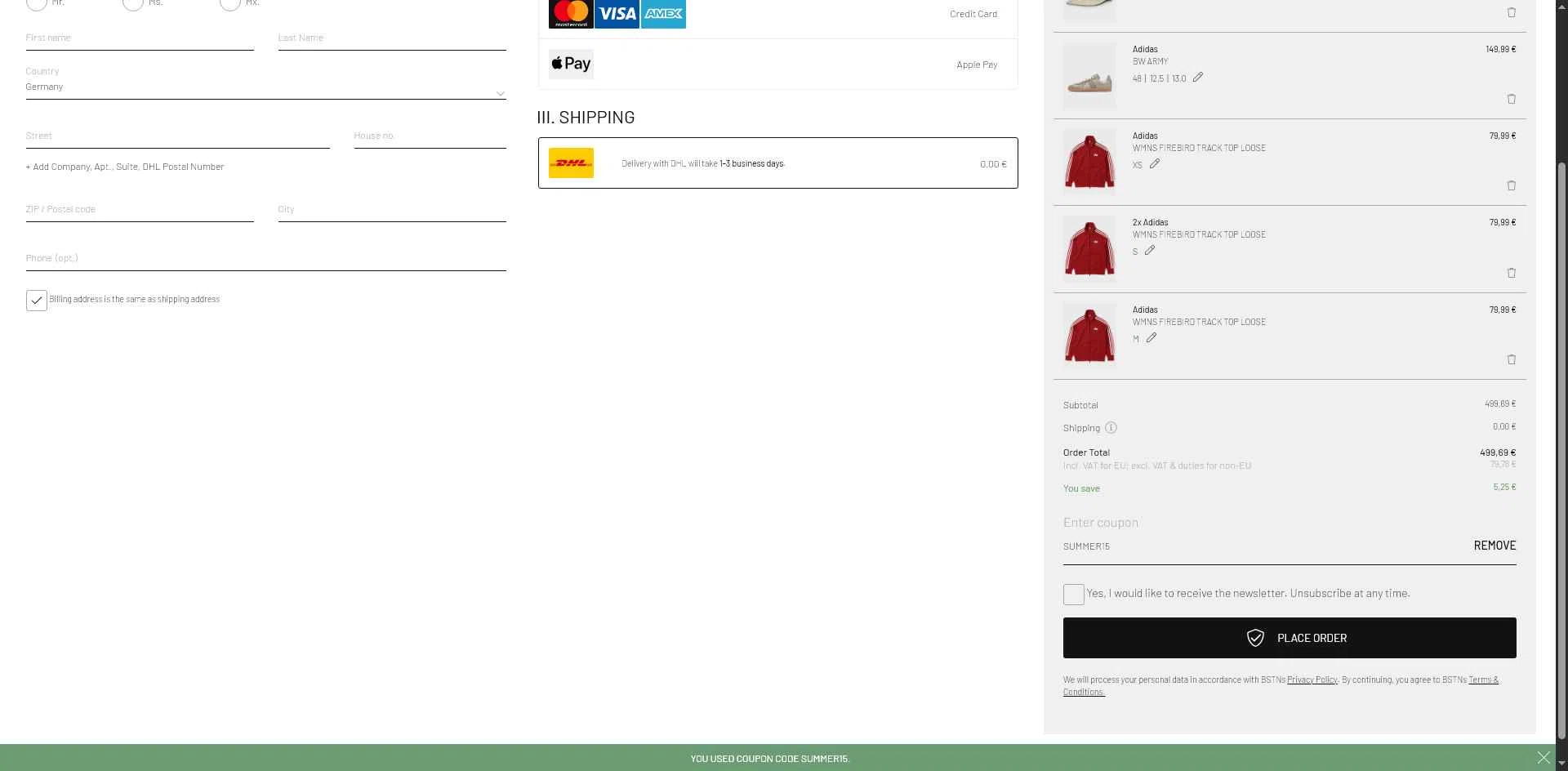Click the Place Order button

click(1290, 638)
